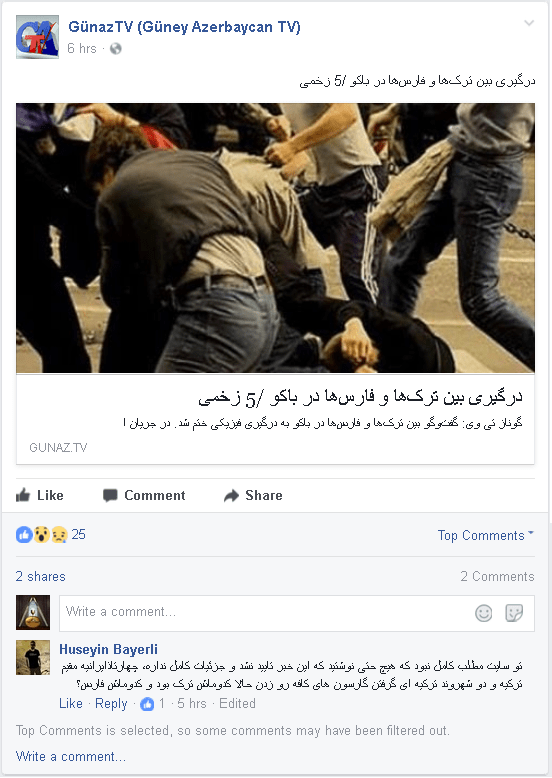
Task: Open the emoji picker smiley icon
Action: point(484,613)
